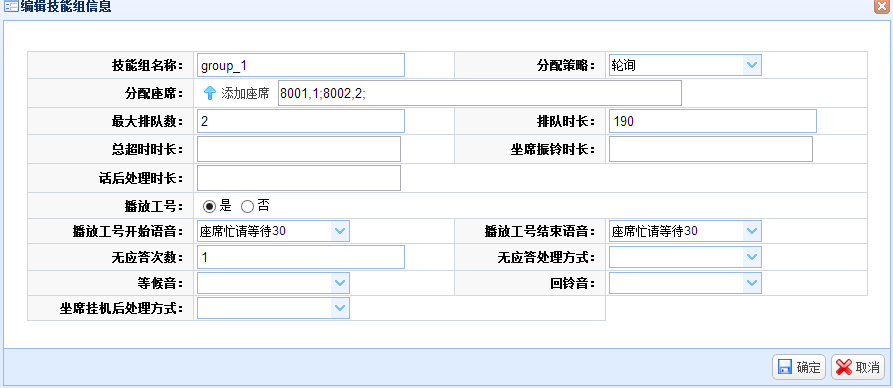Click the 最大排队数 input field
The height and width of the screenshot is (388, 893).
pos(301,121)
